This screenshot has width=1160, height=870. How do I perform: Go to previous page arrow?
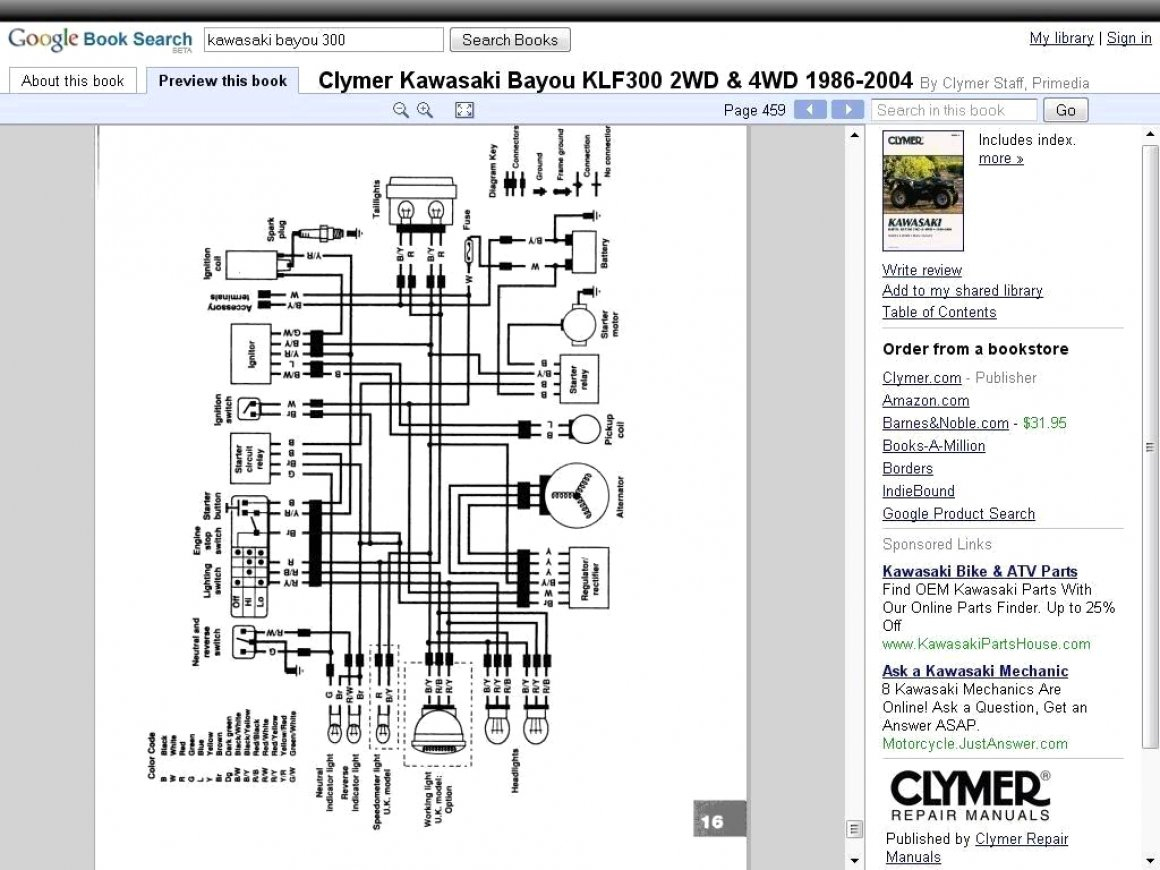point(810,110)
